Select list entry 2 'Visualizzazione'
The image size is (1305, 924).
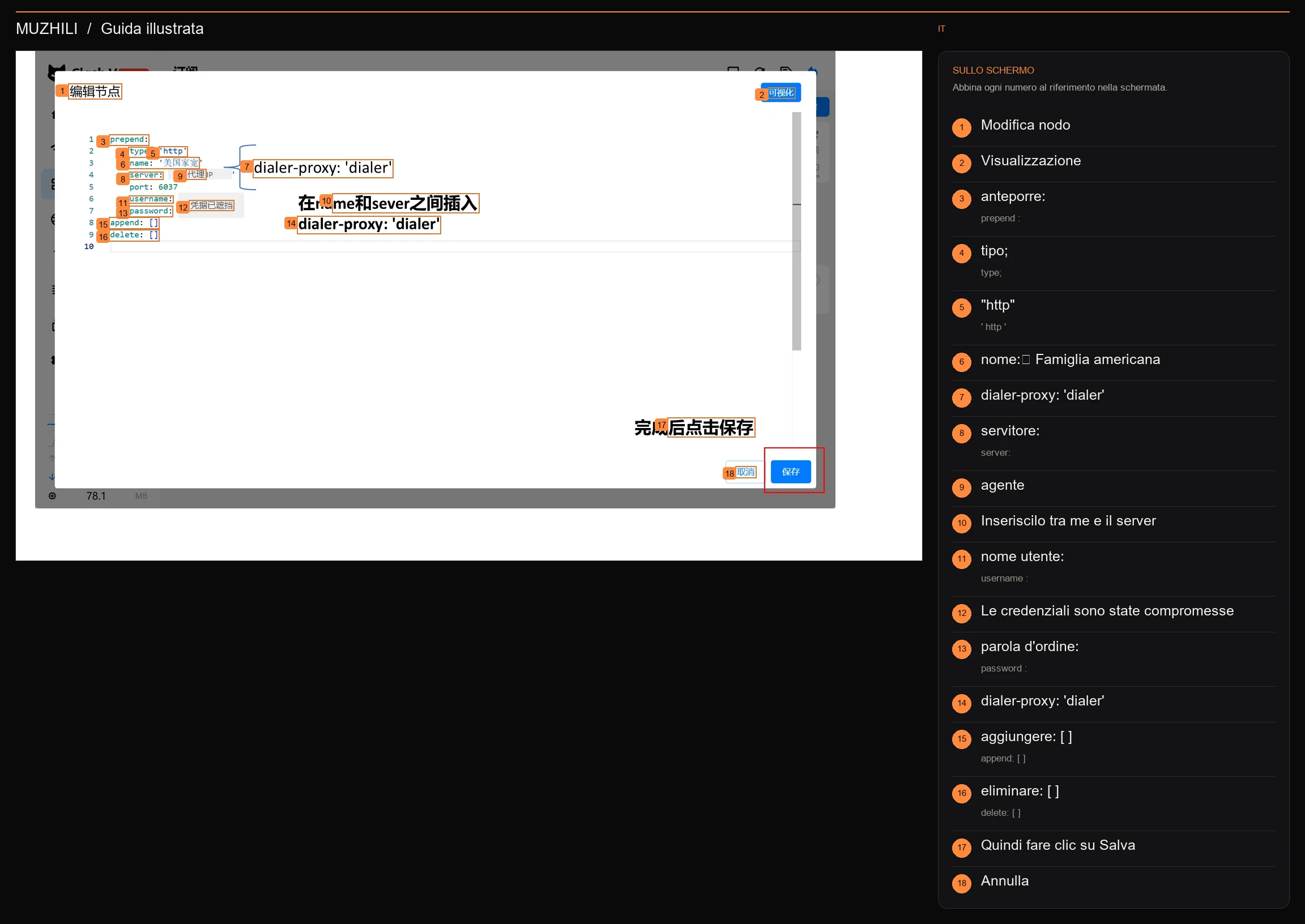point(1113,164)
